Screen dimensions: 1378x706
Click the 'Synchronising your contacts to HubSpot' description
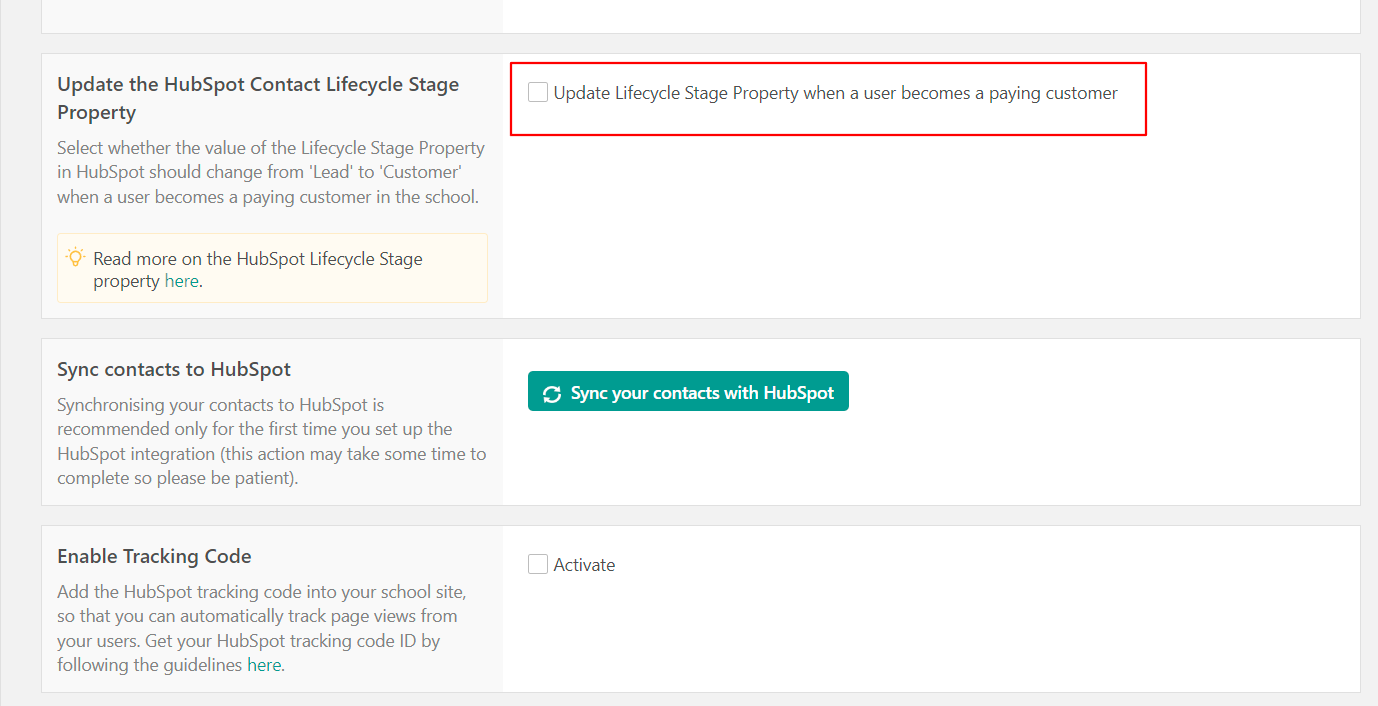point(272,441)
